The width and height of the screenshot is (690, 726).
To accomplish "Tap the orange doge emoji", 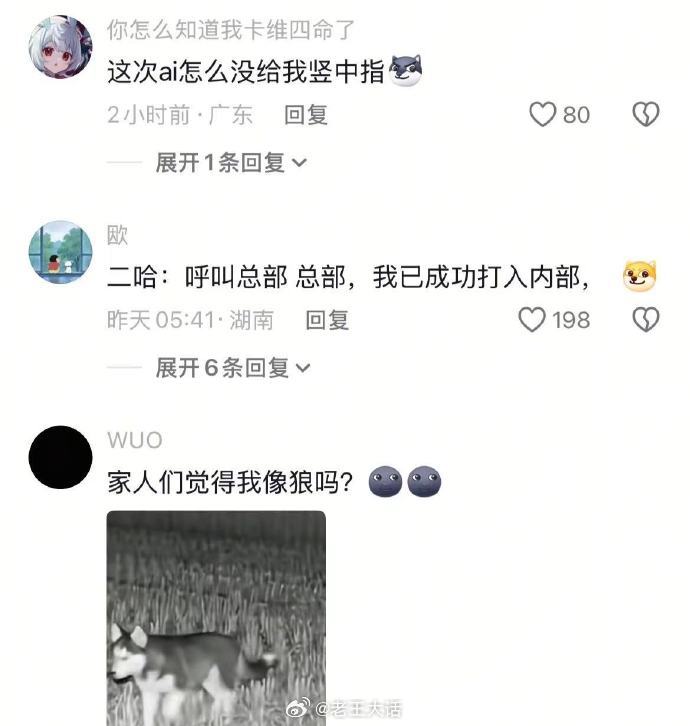I will [640, 276].
